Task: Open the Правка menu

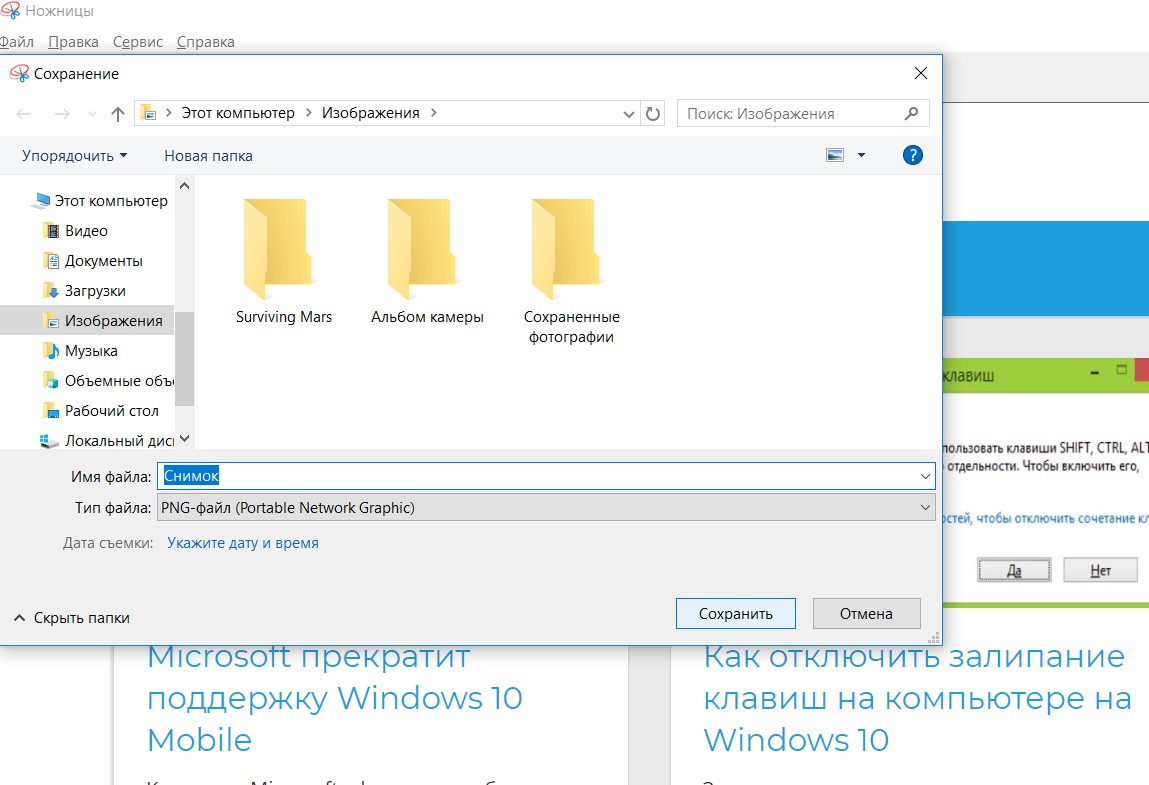Action: click(x=73, y=42)
